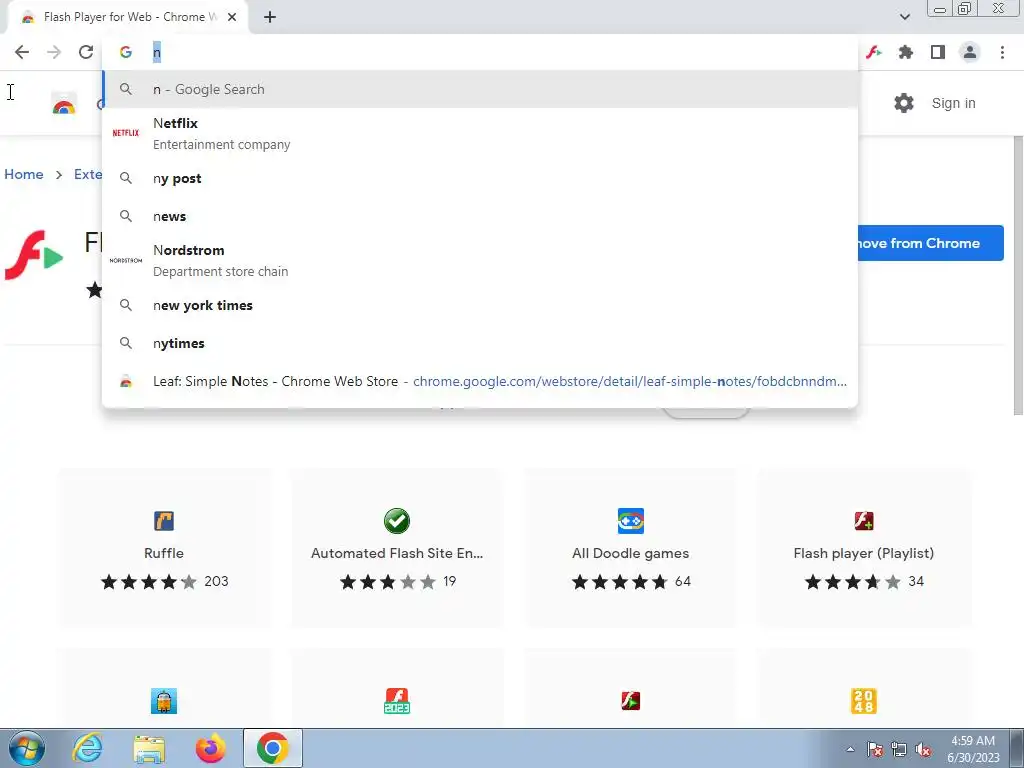
Task: Click the page's vertical scrollbar
Action: (x=1018, y=274)
